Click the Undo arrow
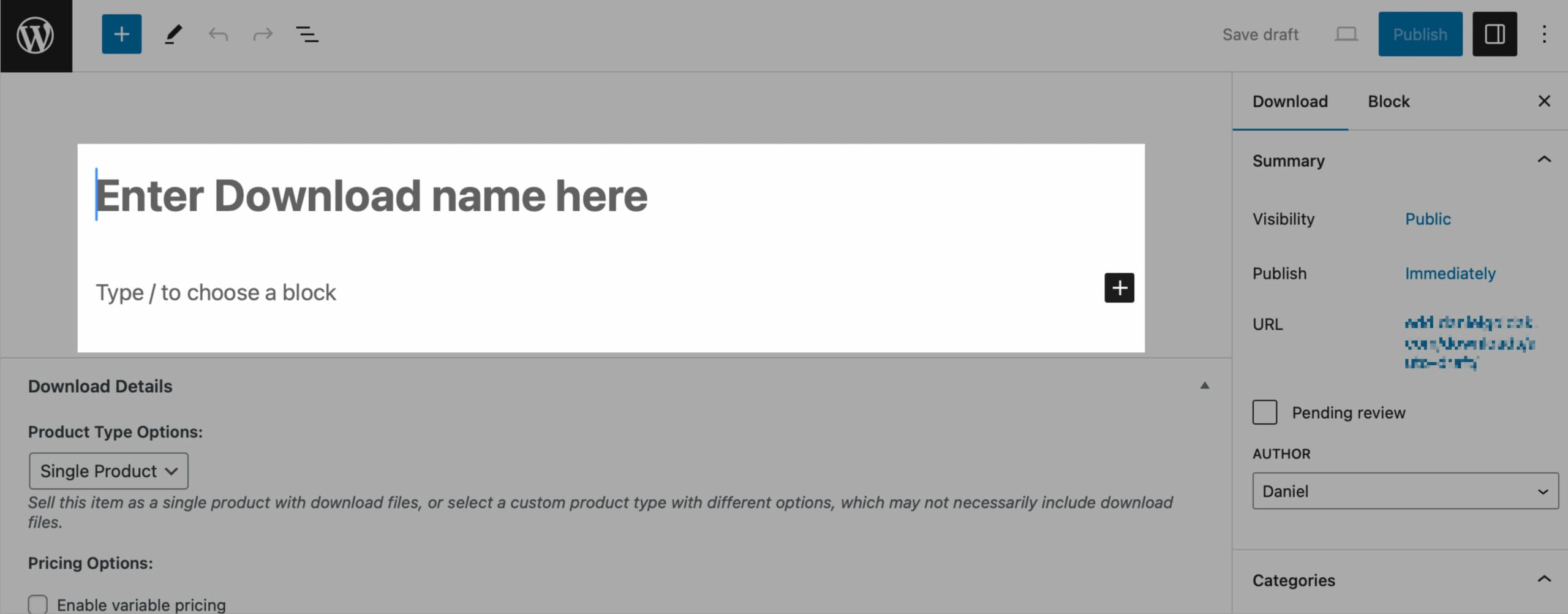 (218, 34)
